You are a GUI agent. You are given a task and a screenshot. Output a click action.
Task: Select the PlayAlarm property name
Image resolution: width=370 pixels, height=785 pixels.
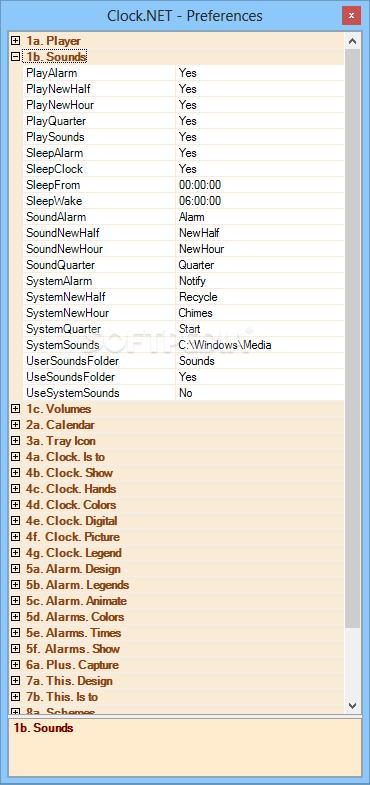coord(52,73)
